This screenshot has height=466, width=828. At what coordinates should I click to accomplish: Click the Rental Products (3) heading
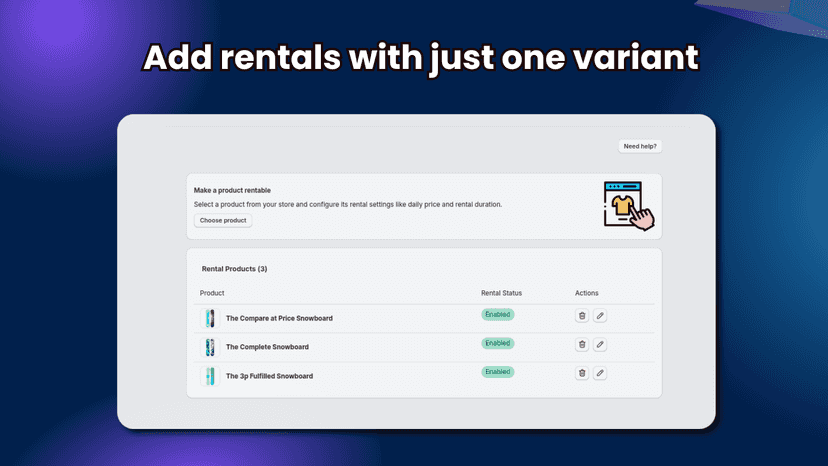[x=234, y=269]
